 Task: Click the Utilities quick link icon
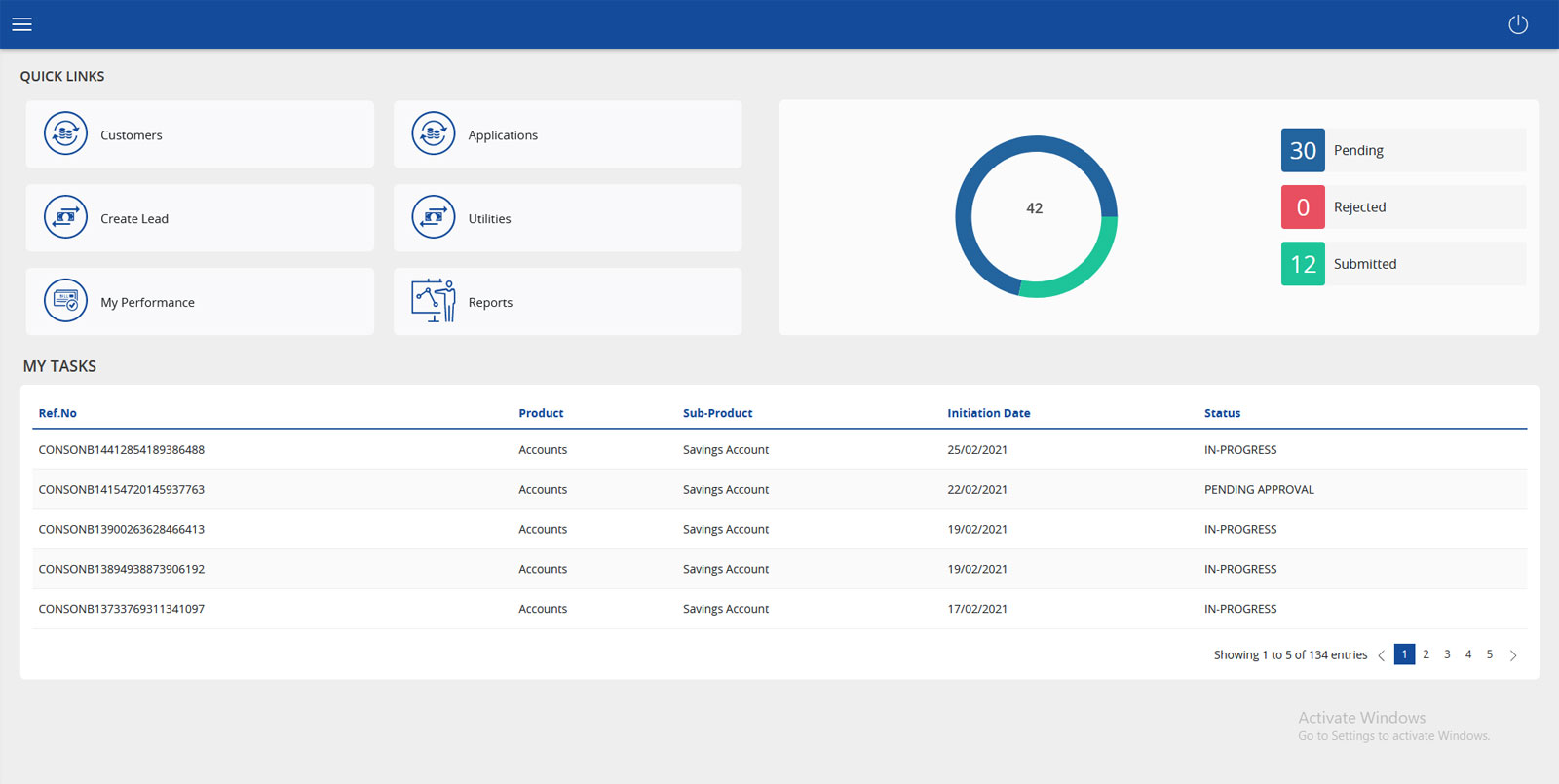click(434, 217)
